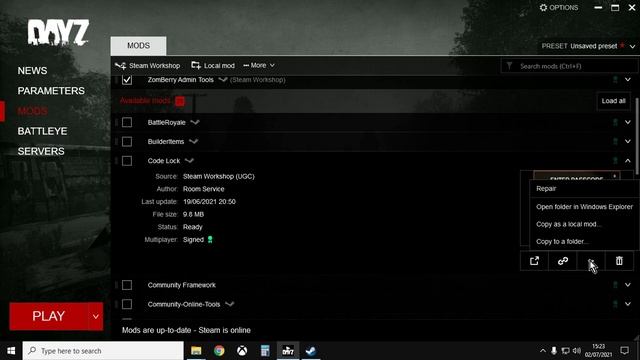Expand Community-Online-Tools mod details

[628, 304]
